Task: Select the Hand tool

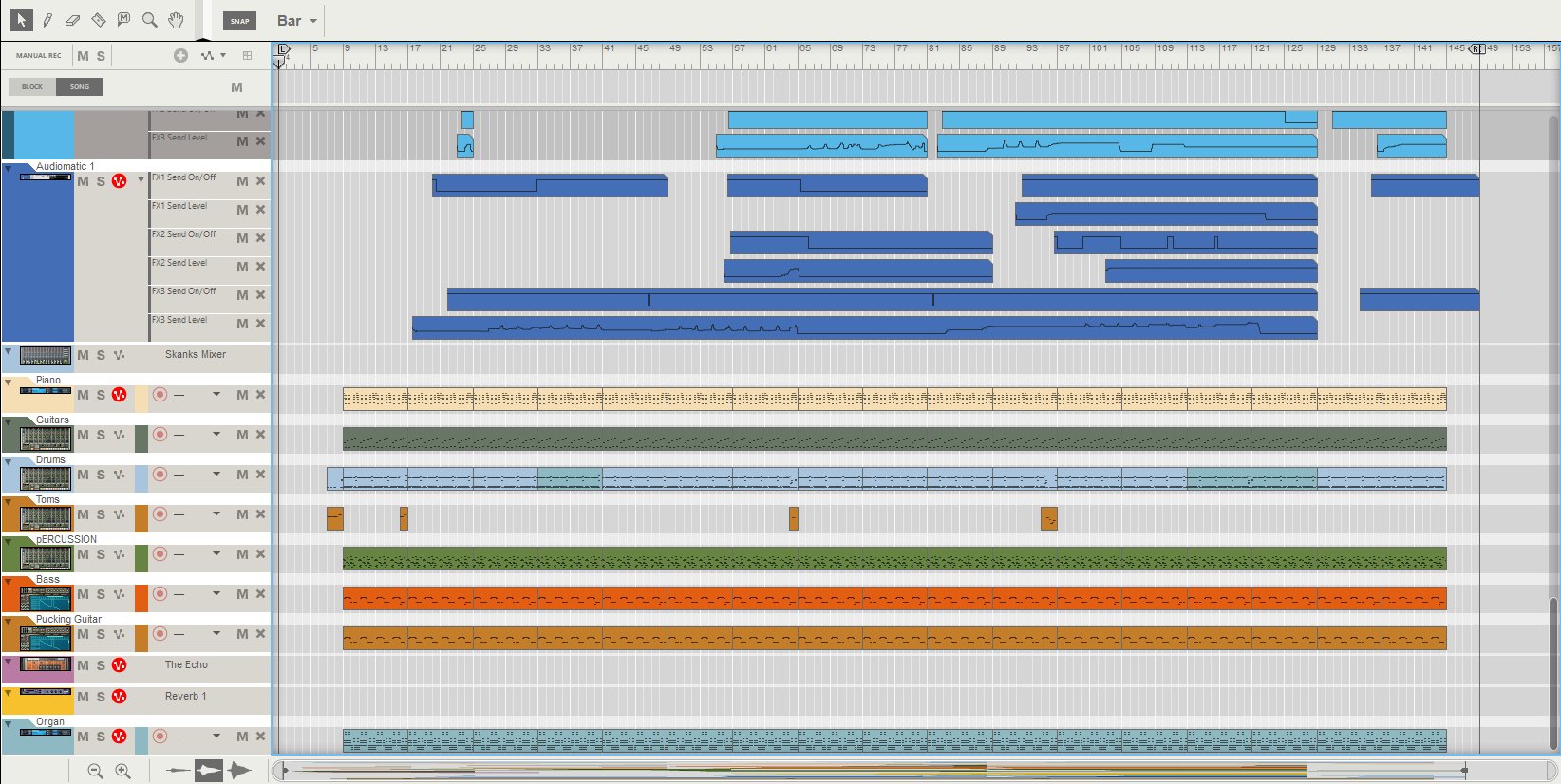Action: pos(176,20)
